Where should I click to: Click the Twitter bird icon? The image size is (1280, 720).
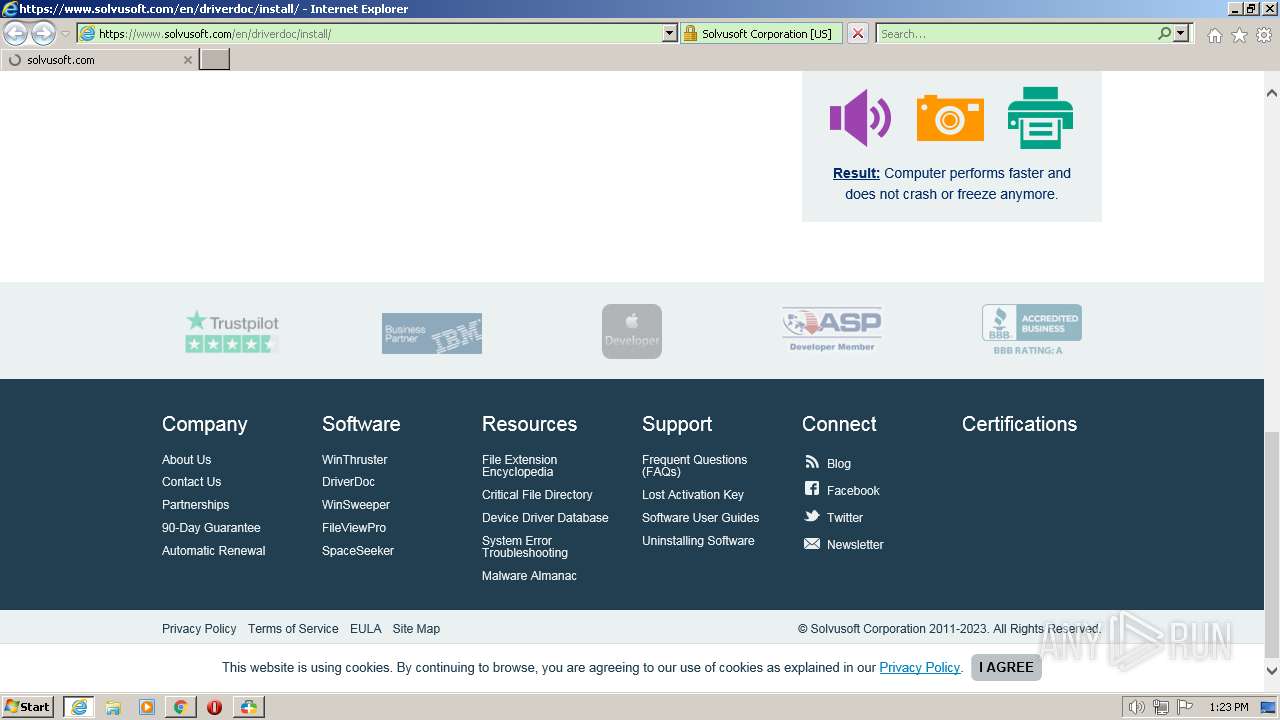click(x=812, y=516)
